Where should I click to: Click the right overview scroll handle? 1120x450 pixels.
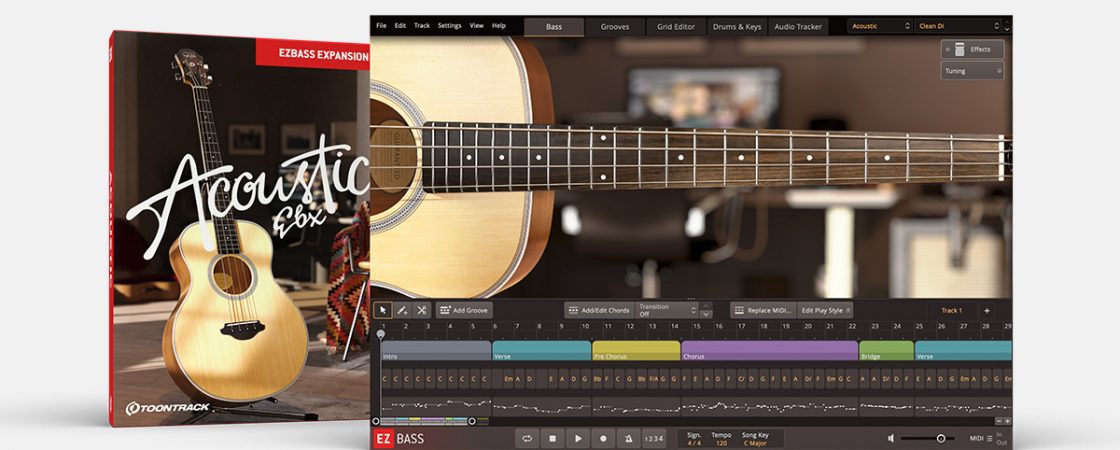pyautogui.click(x=471, y=421)
